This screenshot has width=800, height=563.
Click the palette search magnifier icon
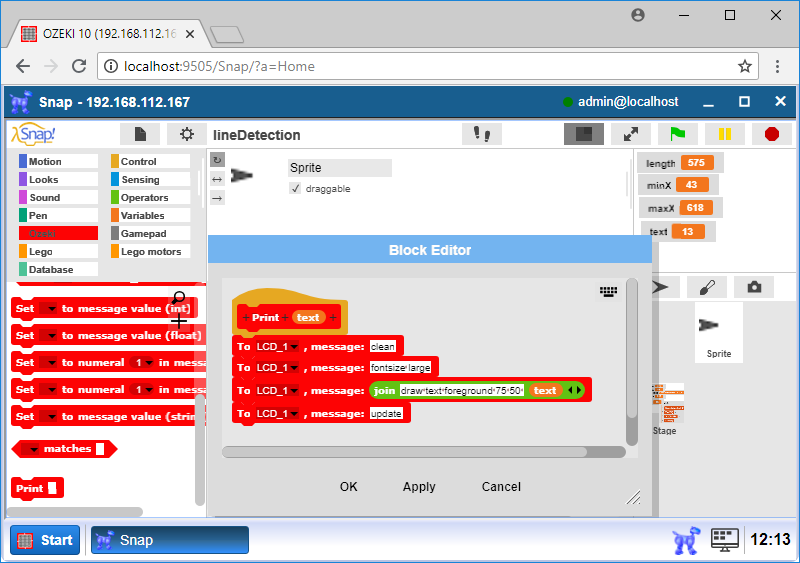[179, 298]
